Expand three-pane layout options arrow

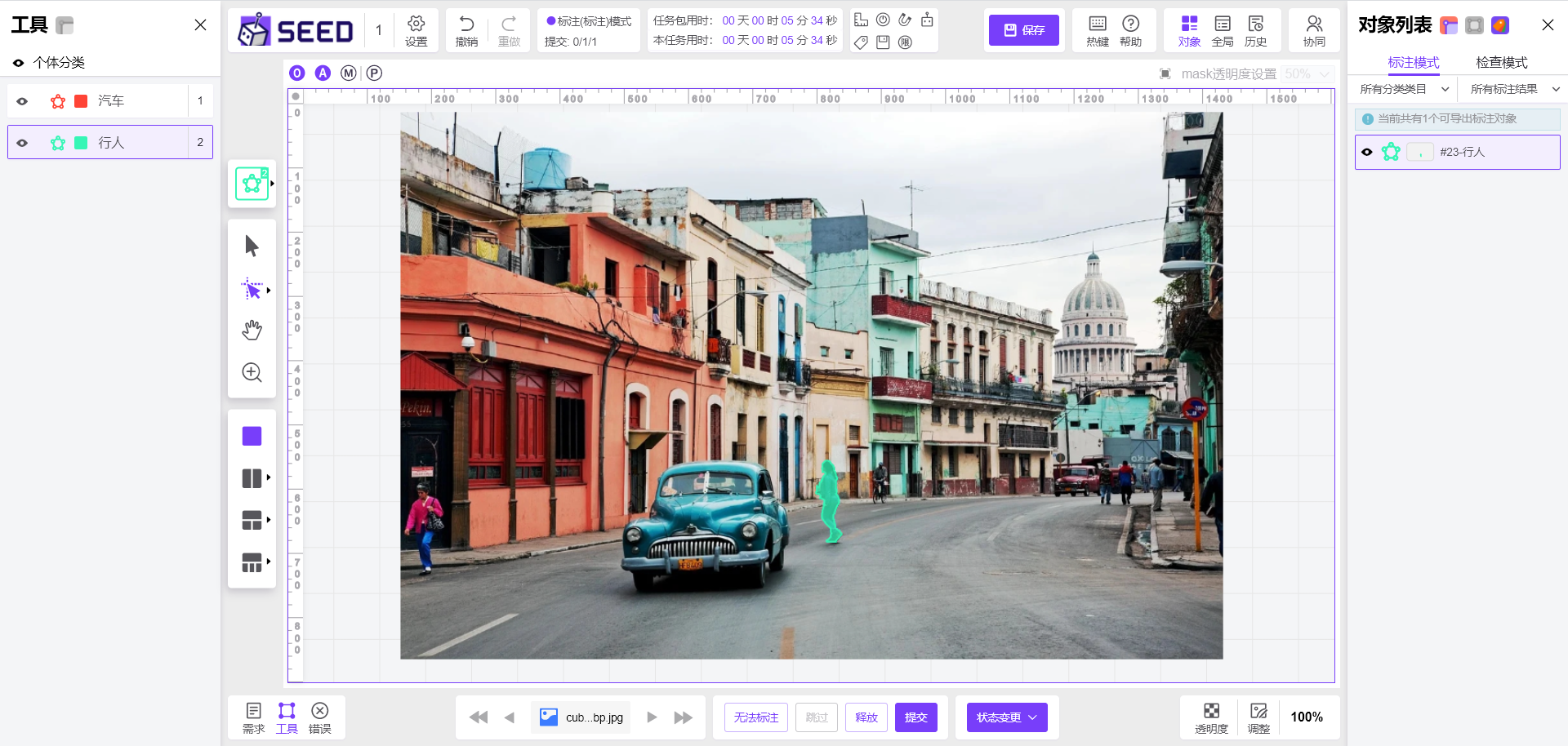pyautogui.click(x=269, y=520)
